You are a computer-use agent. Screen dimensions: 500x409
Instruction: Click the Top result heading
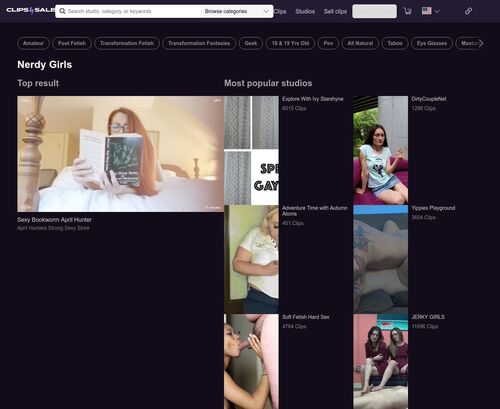point(38,83)
